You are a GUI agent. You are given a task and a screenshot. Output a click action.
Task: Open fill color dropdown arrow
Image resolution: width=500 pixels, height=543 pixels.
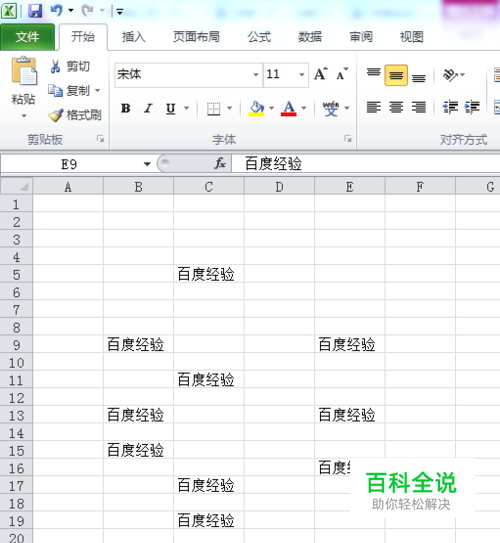[271, 108]
